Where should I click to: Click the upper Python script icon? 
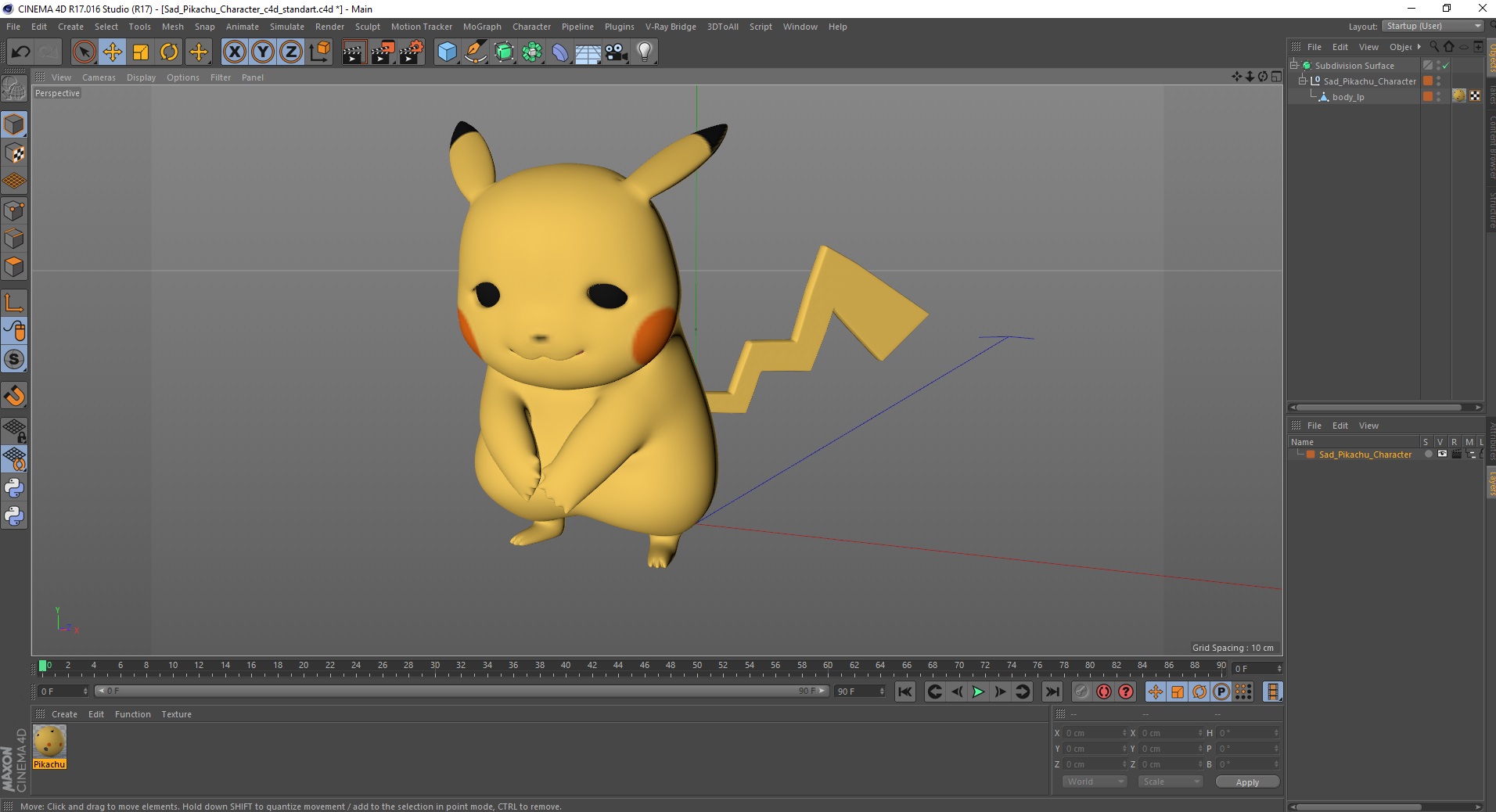point(14,488)
